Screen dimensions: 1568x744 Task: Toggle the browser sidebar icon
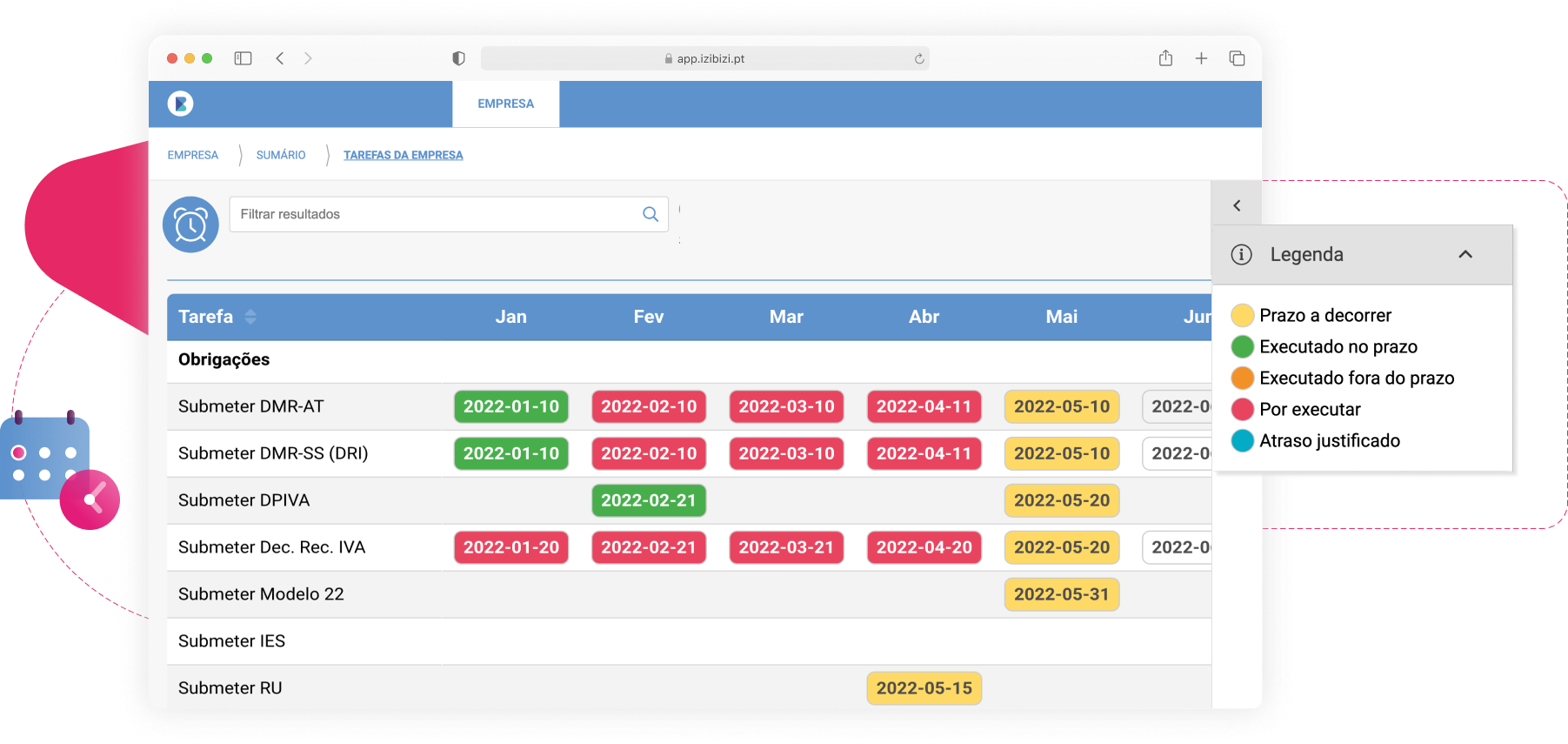point(243,58)
